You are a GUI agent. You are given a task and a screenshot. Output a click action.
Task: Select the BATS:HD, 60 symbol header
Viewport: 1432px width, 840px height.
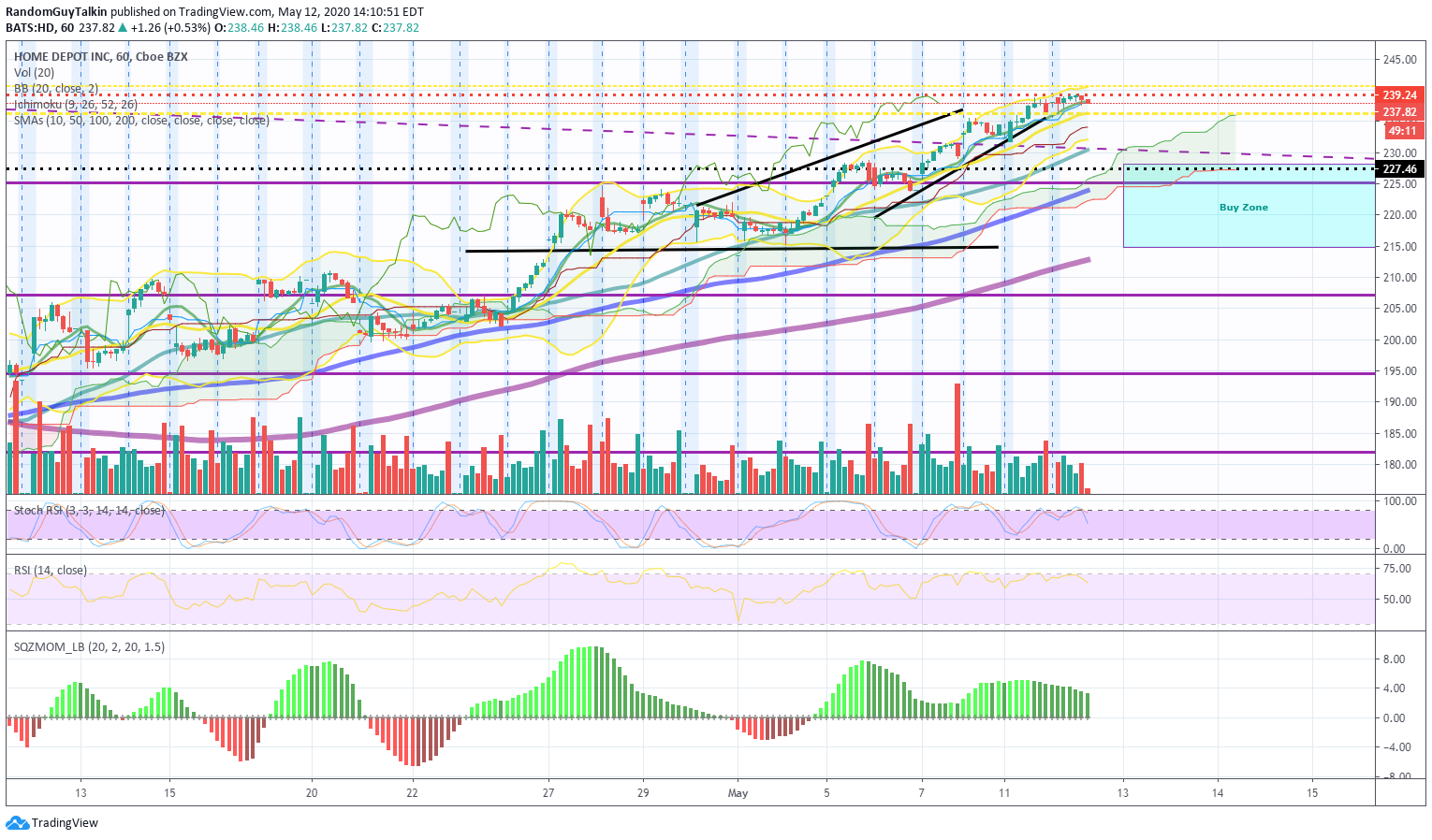(39, 27)
